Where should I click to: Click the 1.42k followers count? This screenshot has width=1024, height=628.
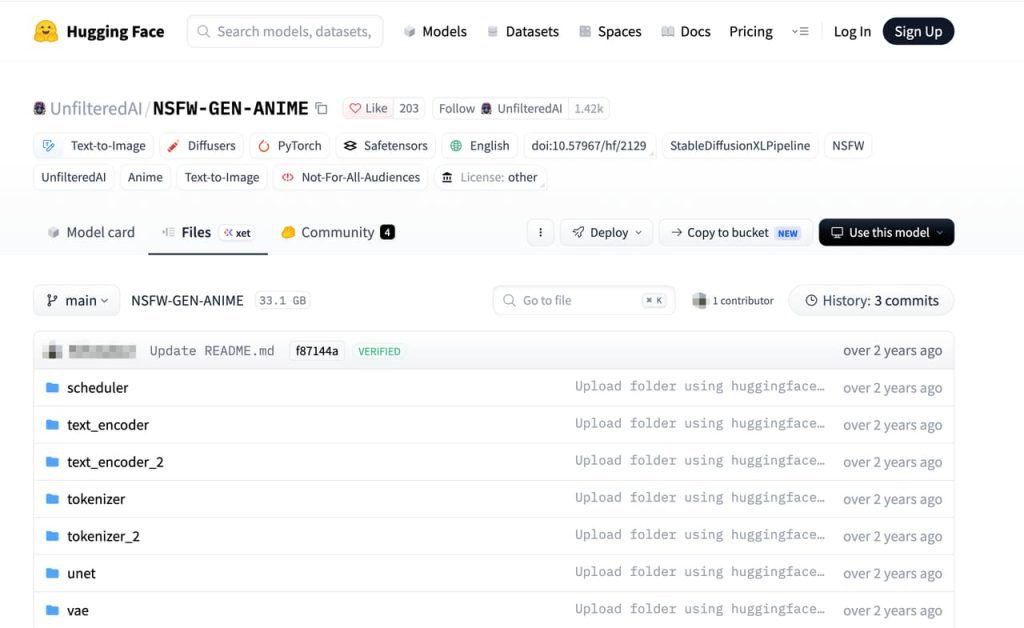coord(588,108)
